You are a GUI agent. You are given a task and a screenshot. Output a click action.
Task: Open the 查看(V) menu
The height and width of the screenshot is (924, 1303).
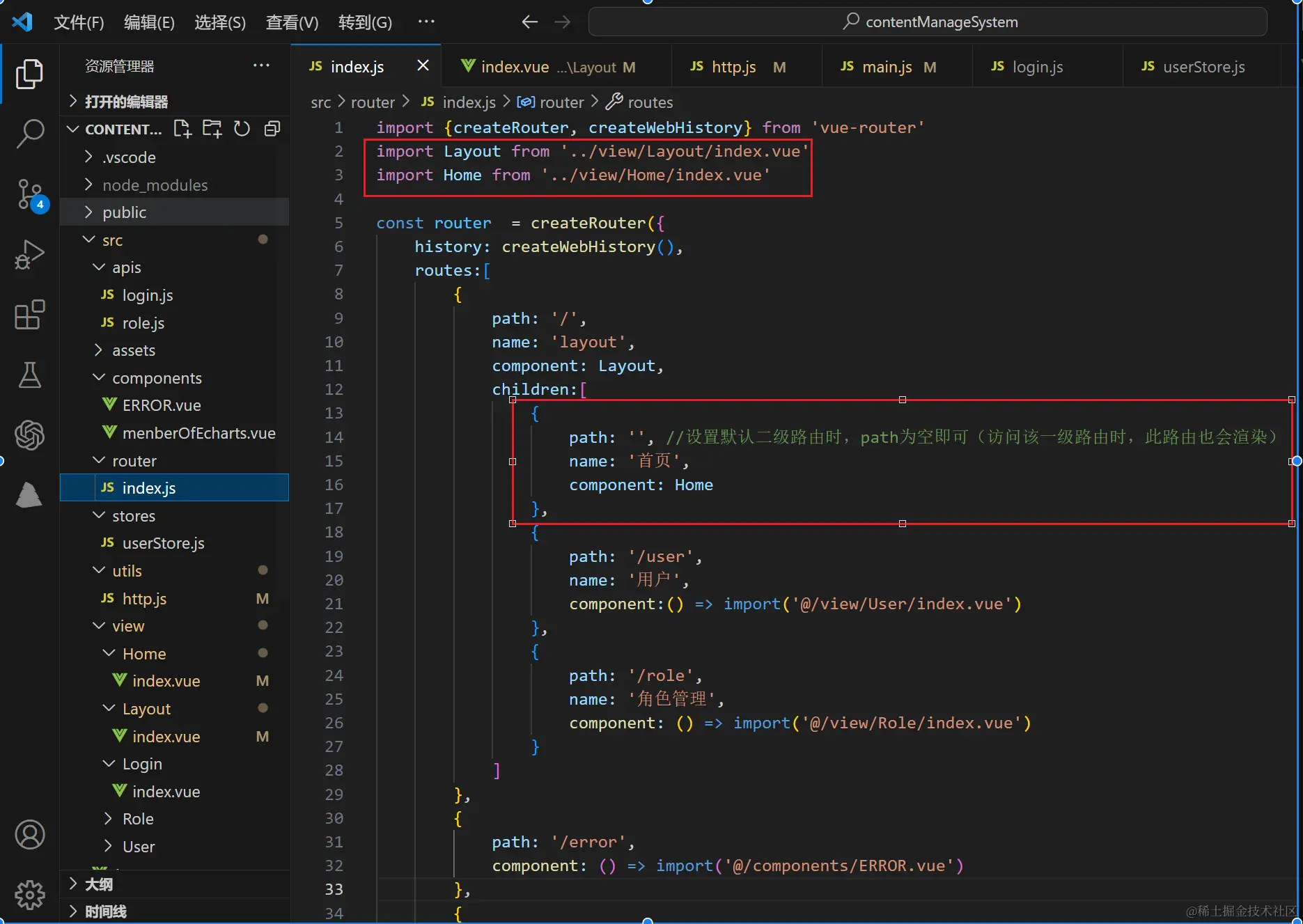(x=292, y=22)
